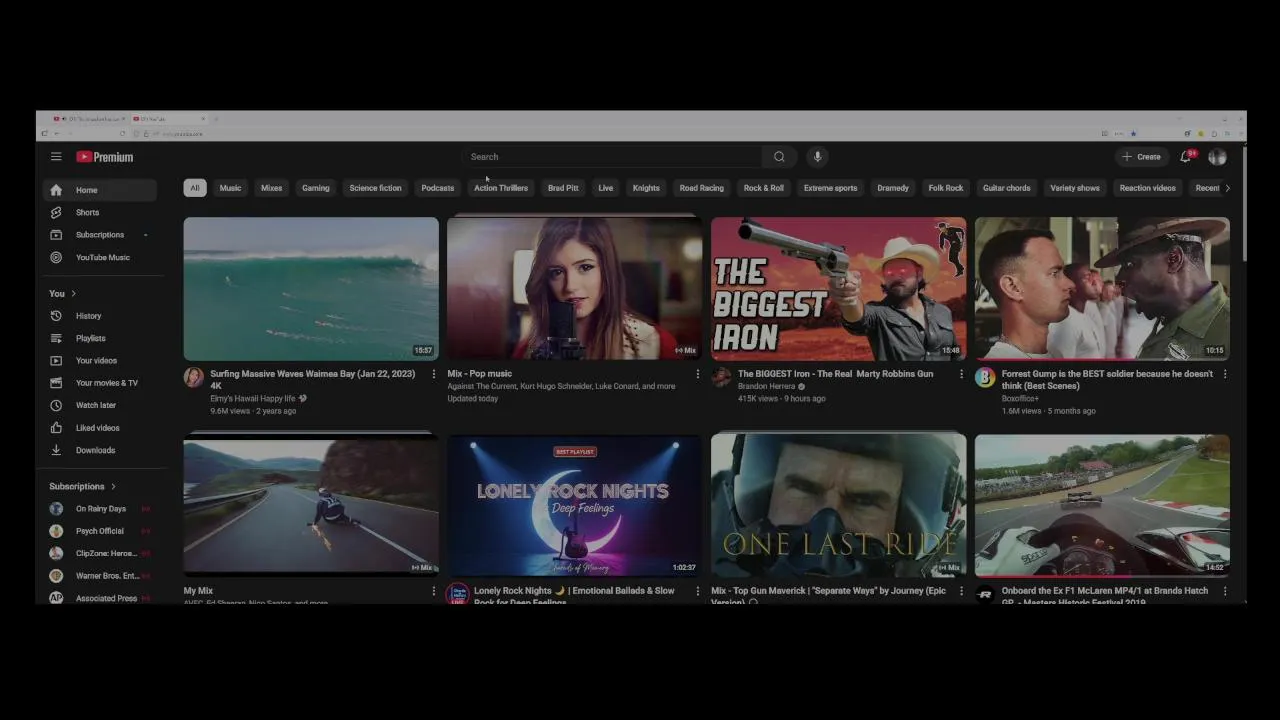Open Warner Bros. Entertainment subscription
This screenshot has width=1280, height=720.
[x=100, y=576]
